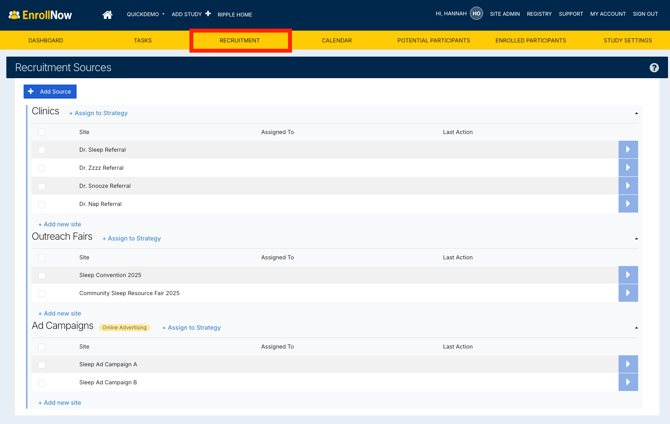This screenshot has height=424, width=670.
Task: Open arrow button for Sleep Convention 2025
Action: [628, 275]
